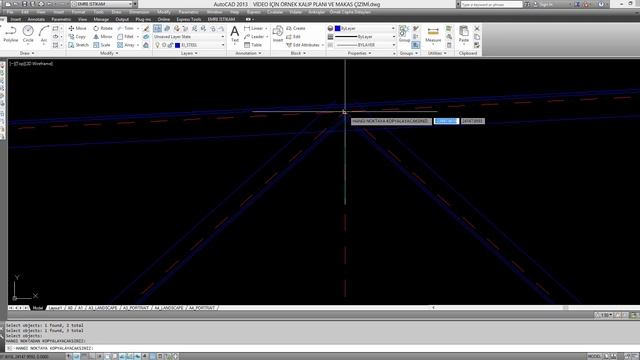
Task: Activate the Scale command
Action: click(x=102, y=45)
